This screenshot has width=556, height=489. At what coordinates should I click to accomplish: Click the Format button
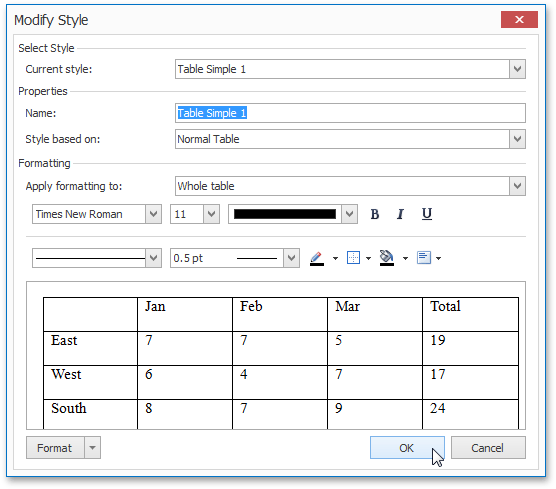(55, 448)
